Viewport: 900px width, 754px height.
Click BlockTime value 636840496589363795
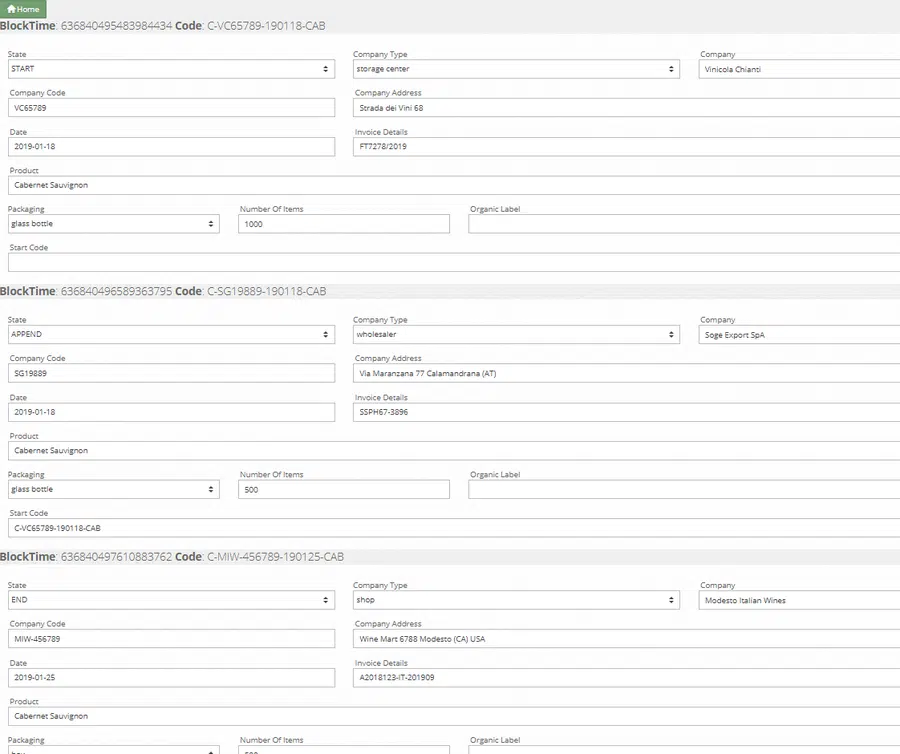(x=117, y=292)
